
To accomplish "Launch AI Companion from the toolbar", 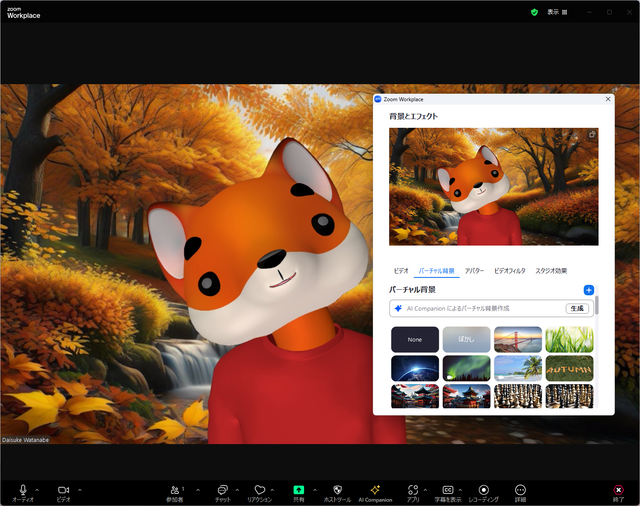I will point(375,490).
